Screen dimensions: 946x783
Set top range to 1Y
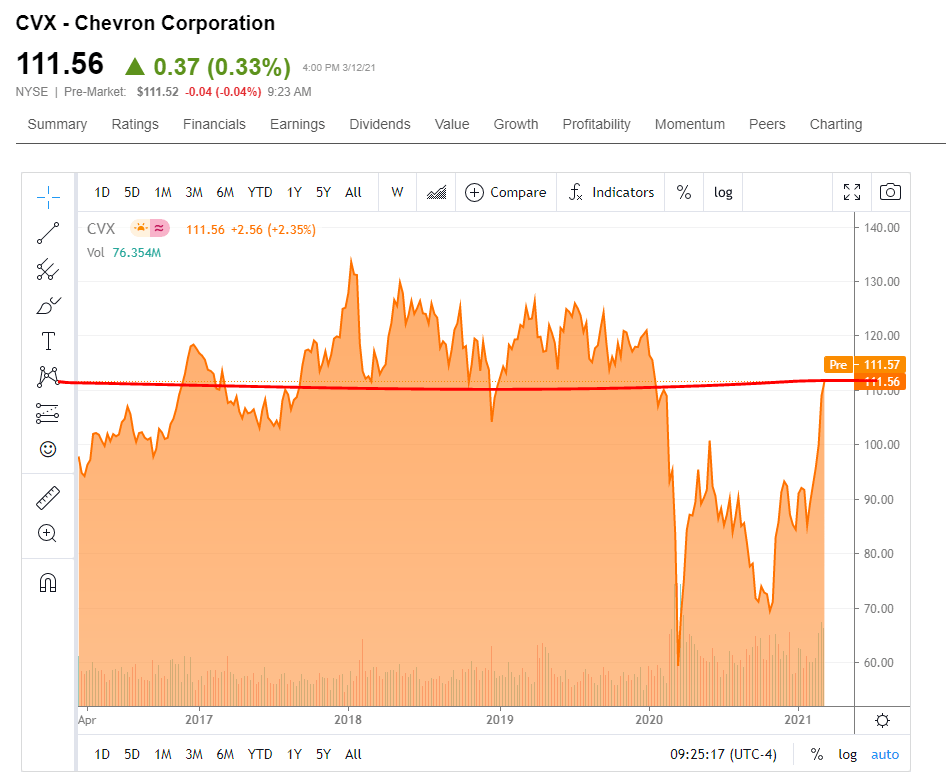294,192
